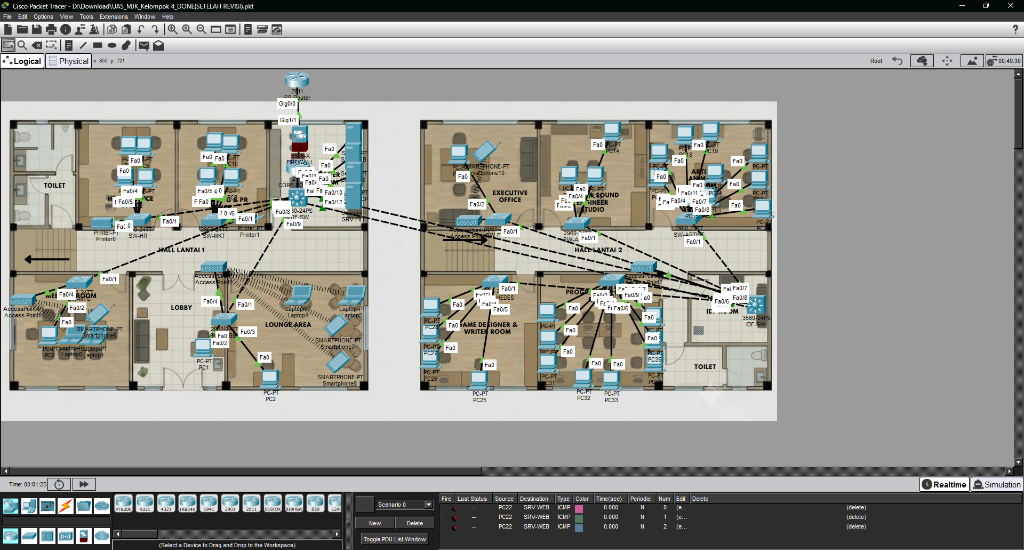
Task: Print the workspace with printer icon
Action: pos(51,29)
